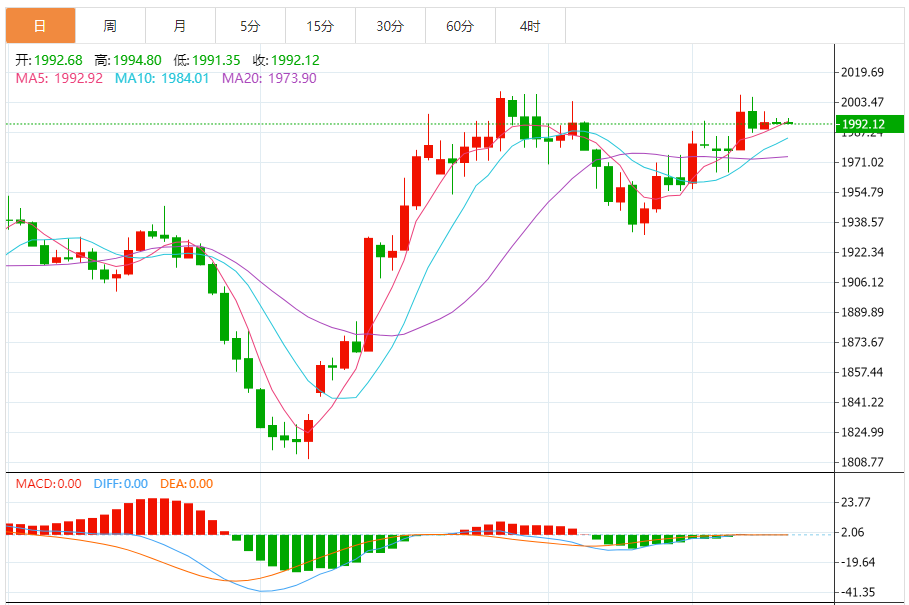
Task: Click the 高:1994.80 high price text
Action: coord(128,60)
